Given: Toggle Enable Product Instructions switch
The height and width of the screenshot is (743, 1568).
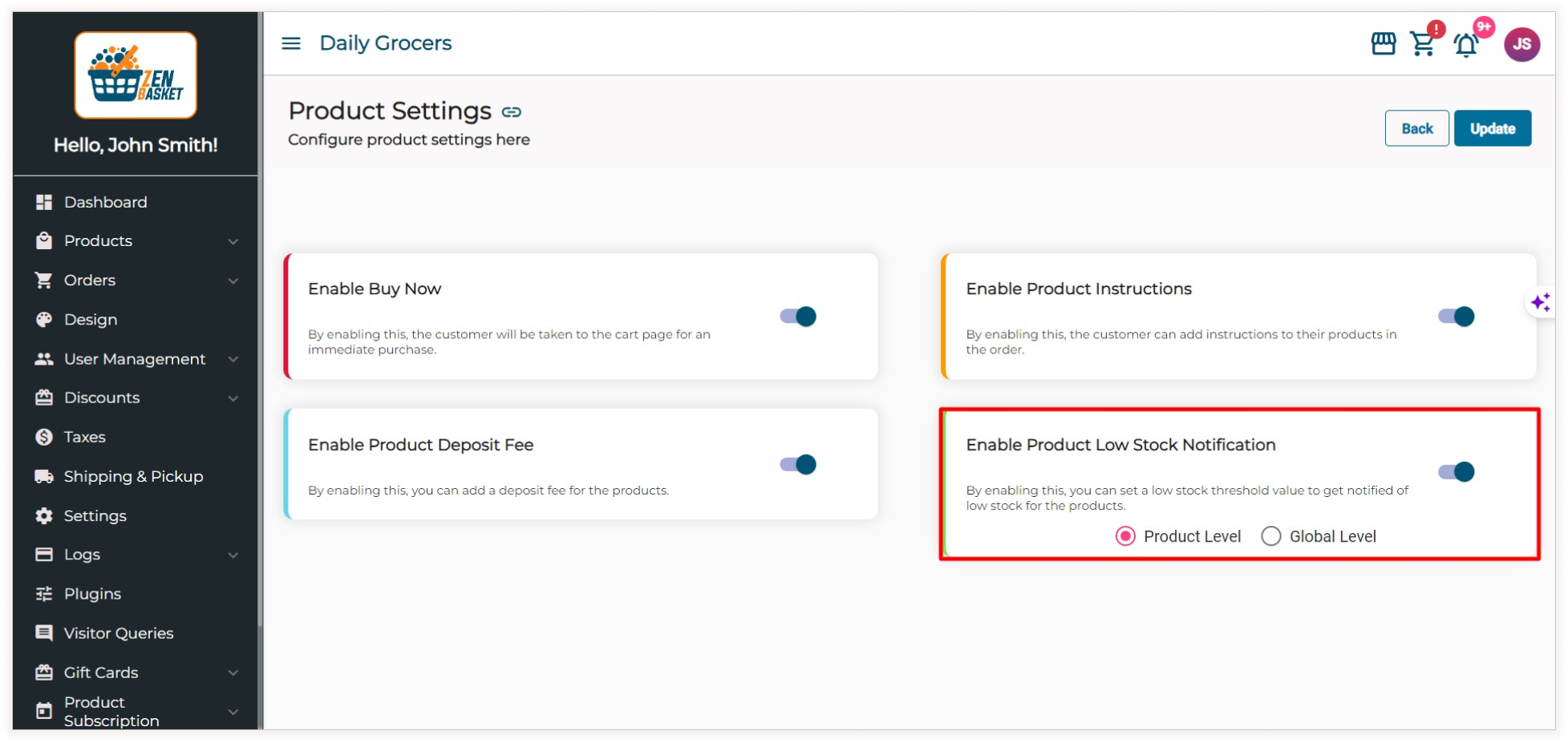Looking at the screenshot, I should 1456,317.
